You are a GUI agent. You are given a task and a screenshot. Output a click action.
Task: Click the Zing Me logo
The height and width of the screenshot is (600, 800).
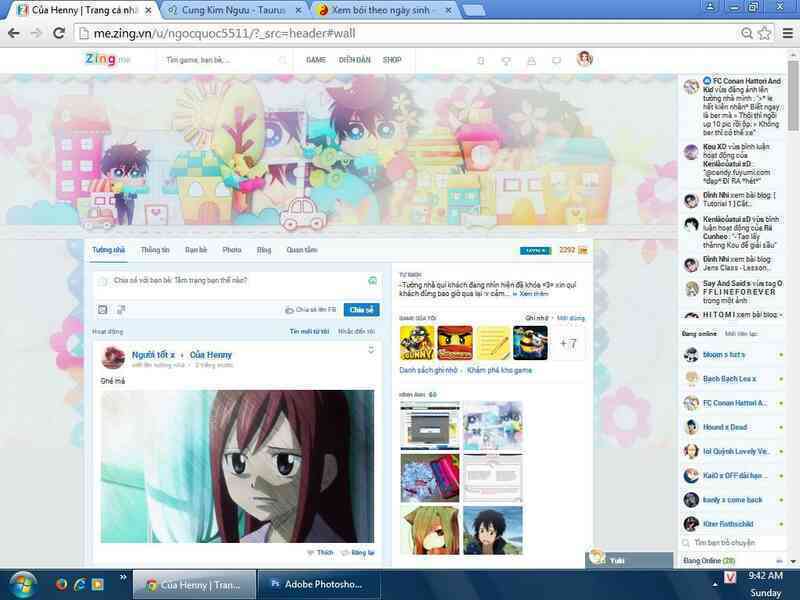click(108, 59)
